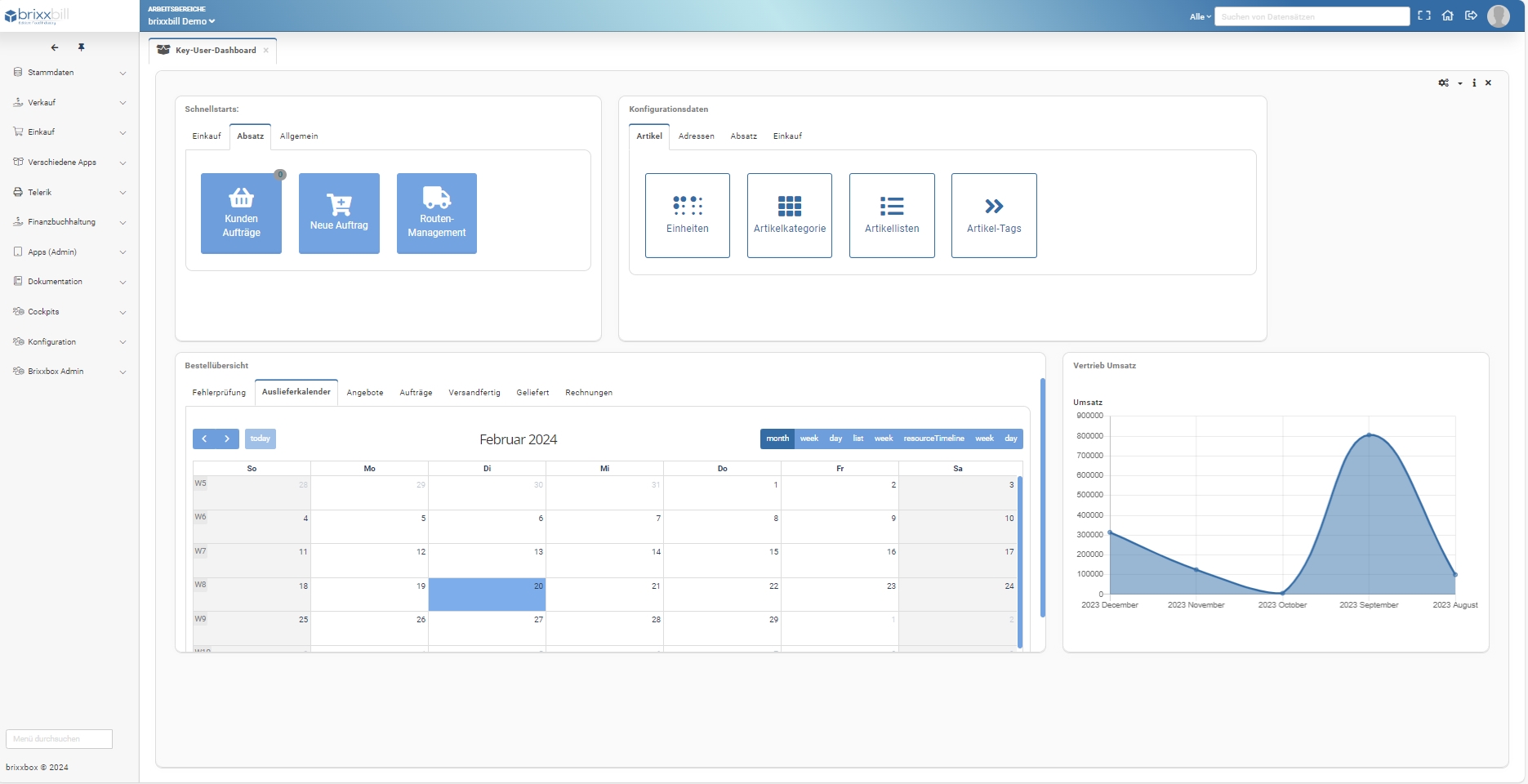Expand the Telerik chevron
1528x784 pixels.
coord(123,193)
